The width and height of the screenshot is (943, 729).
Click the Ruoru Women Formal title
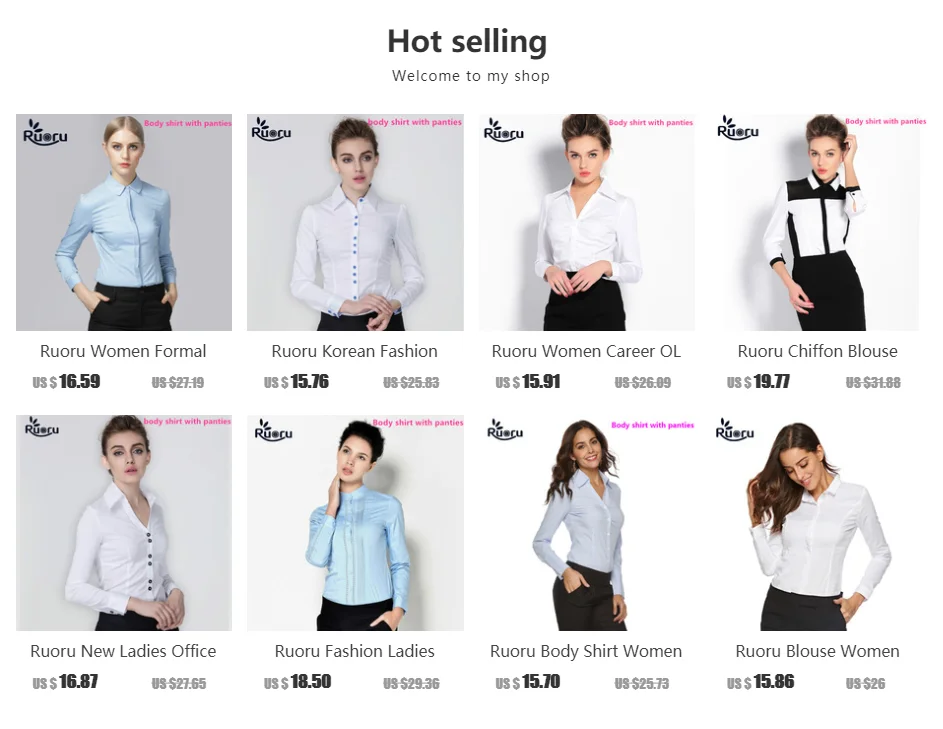click(123, 351)
